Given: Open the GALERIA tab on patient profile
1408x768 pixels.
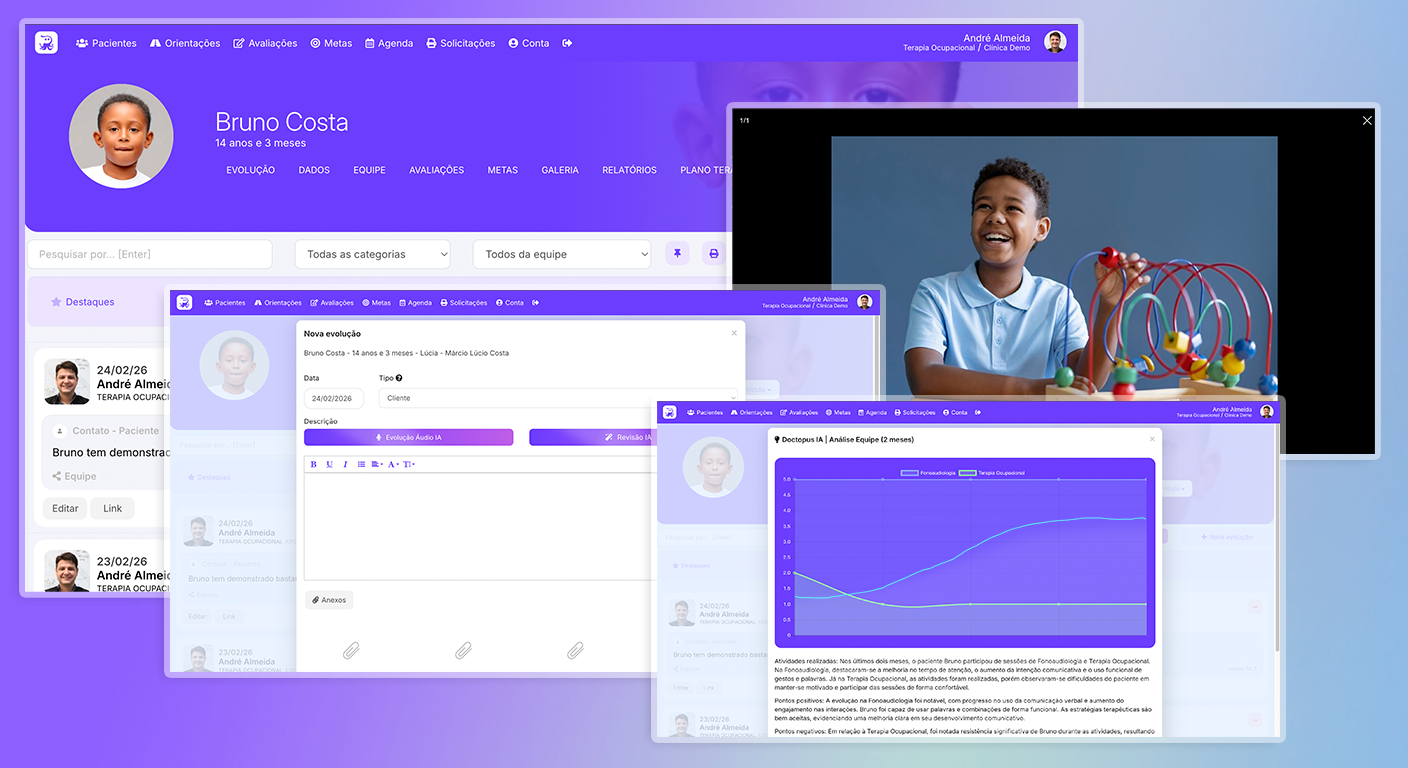Looking at the screenshot, I should [560, 170].
